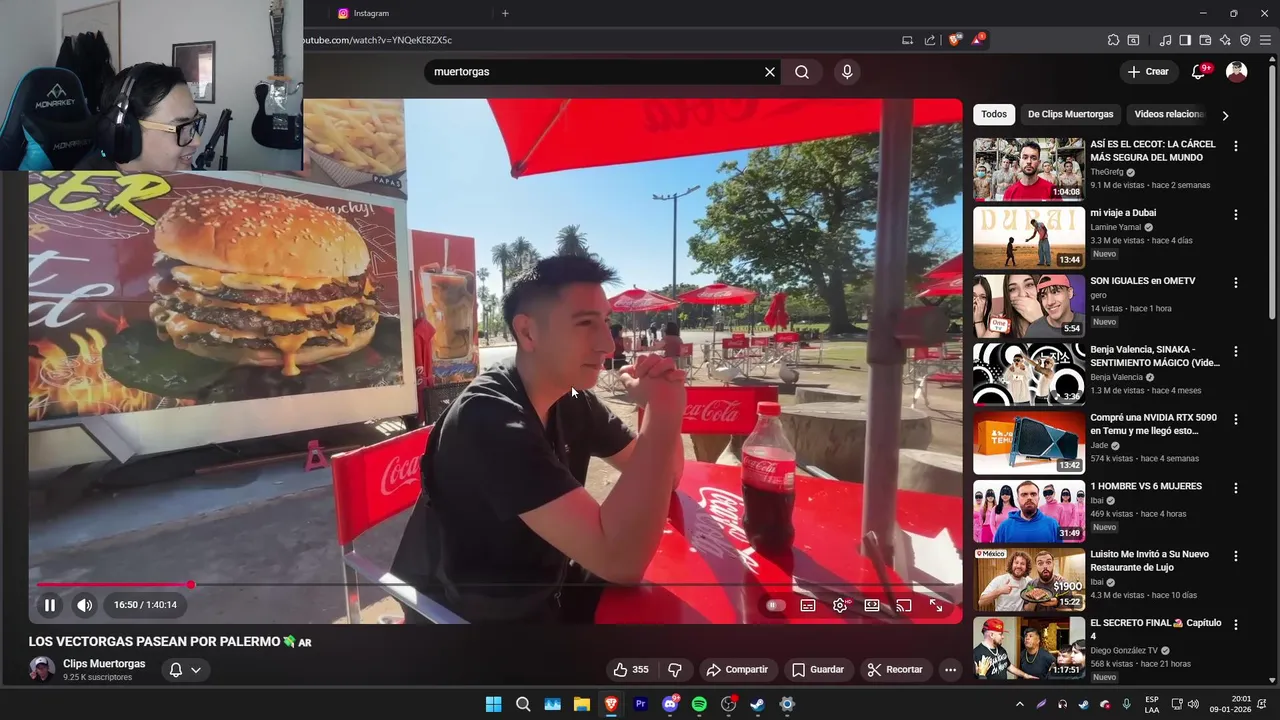
Task: Click the Clips Muertorgas channel avatar
Action: pos(42,669)
